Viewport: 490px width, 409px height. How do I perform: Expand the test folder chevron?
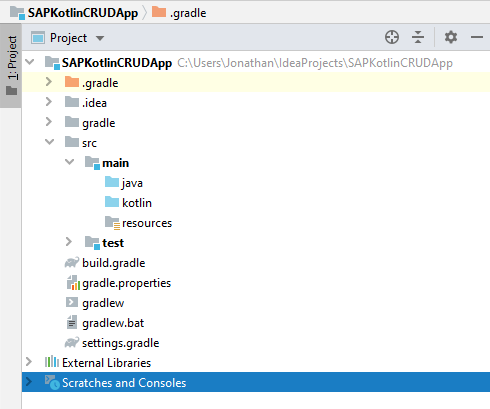click(x=69, y=242)
